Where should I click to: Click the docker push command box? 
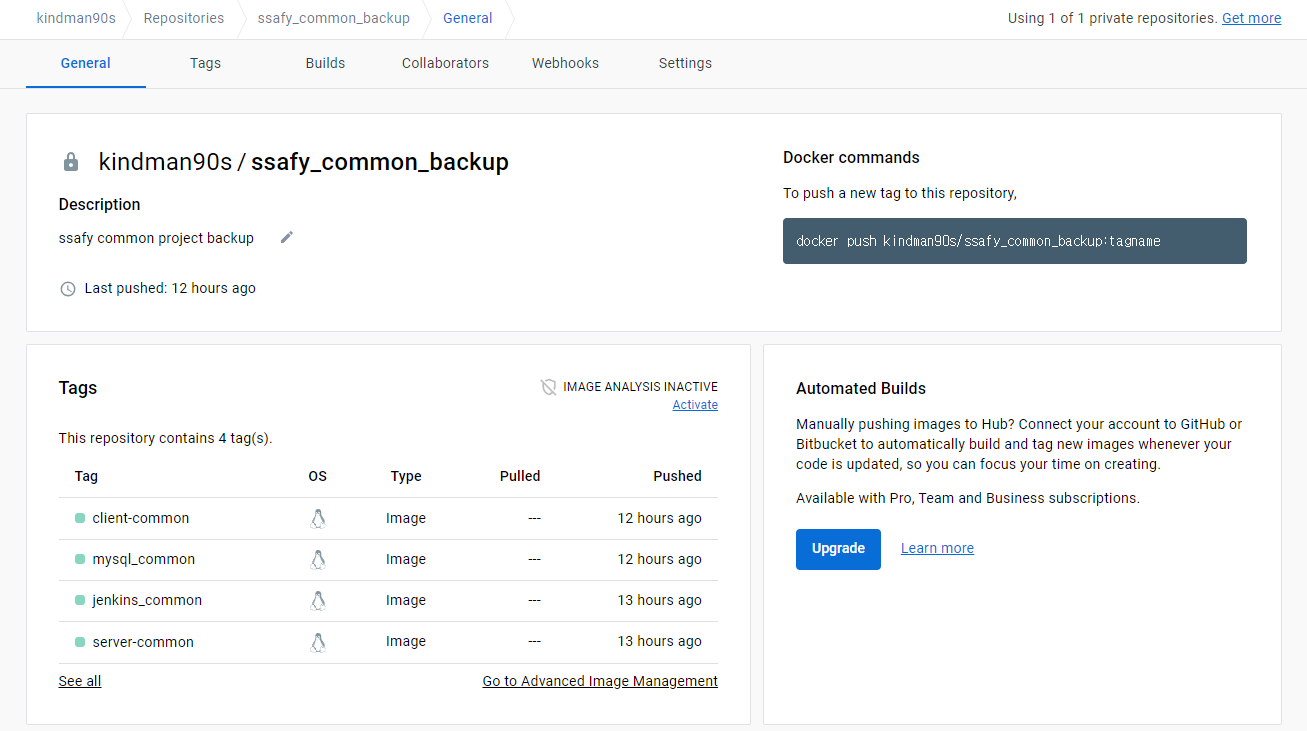click(x=1015, y=241)
